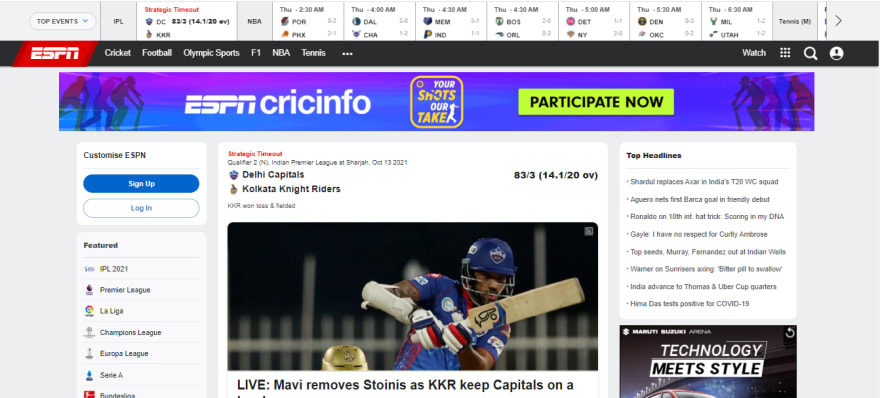Select the IPL tab in scoreboard

click(x=118, y=21)
